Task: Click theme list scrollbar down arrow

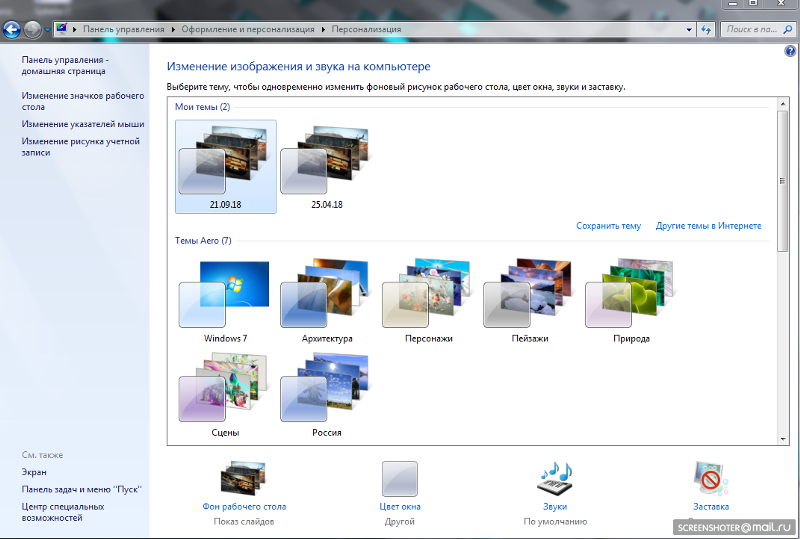Action: coord(783,439)
